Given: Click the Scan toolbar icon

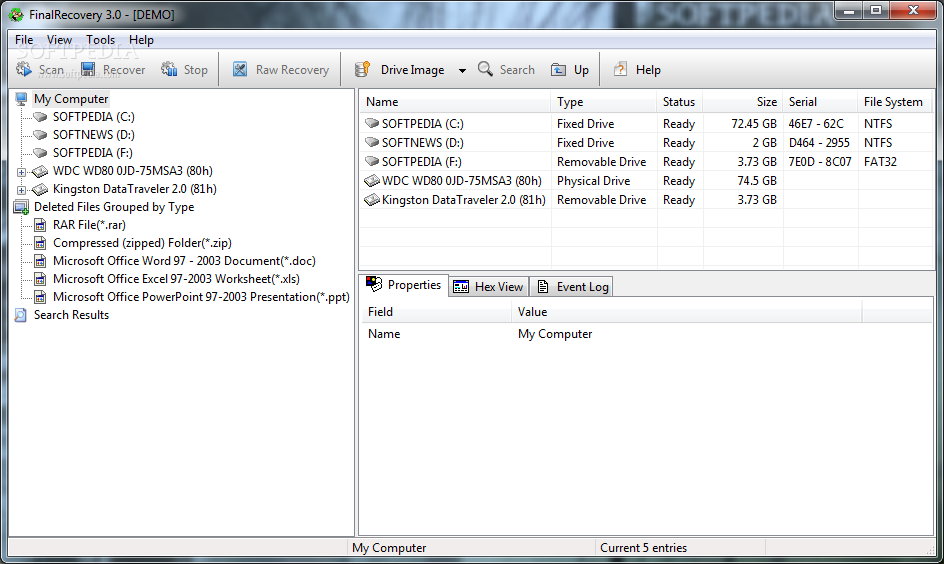Looking at the screenshot, I should (x=24, y=69).
